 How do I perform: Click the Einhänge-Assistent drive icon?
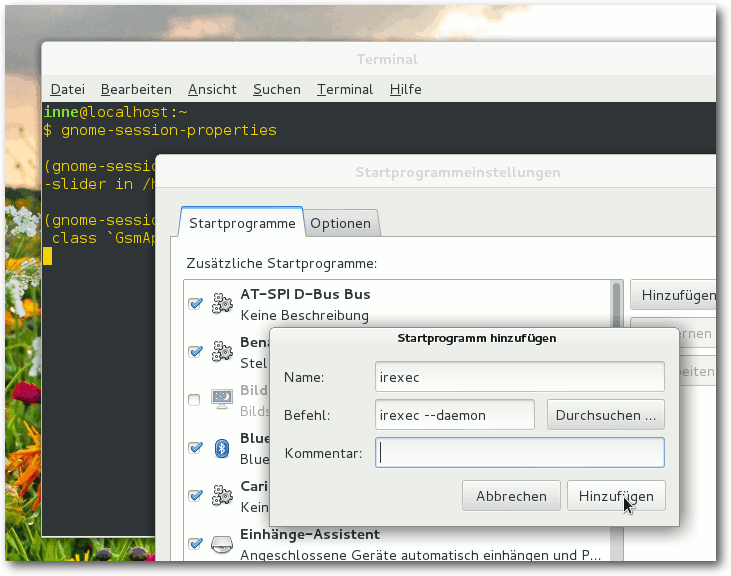tap(222, 544)
